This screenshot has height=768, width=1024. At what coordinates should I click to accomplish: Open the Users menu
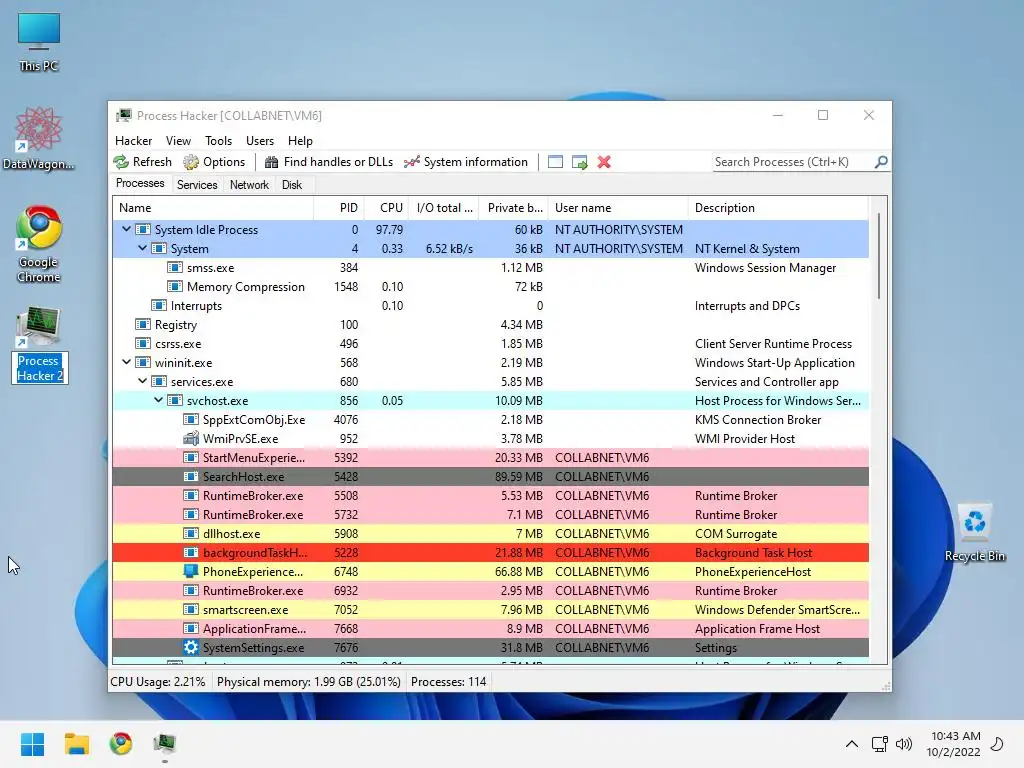pos(260,140)
